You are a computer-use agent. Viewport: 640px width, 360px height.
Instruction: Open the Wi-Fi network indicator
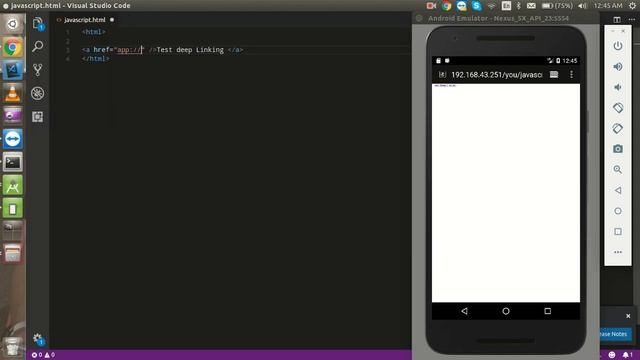(x=491, y=6)
